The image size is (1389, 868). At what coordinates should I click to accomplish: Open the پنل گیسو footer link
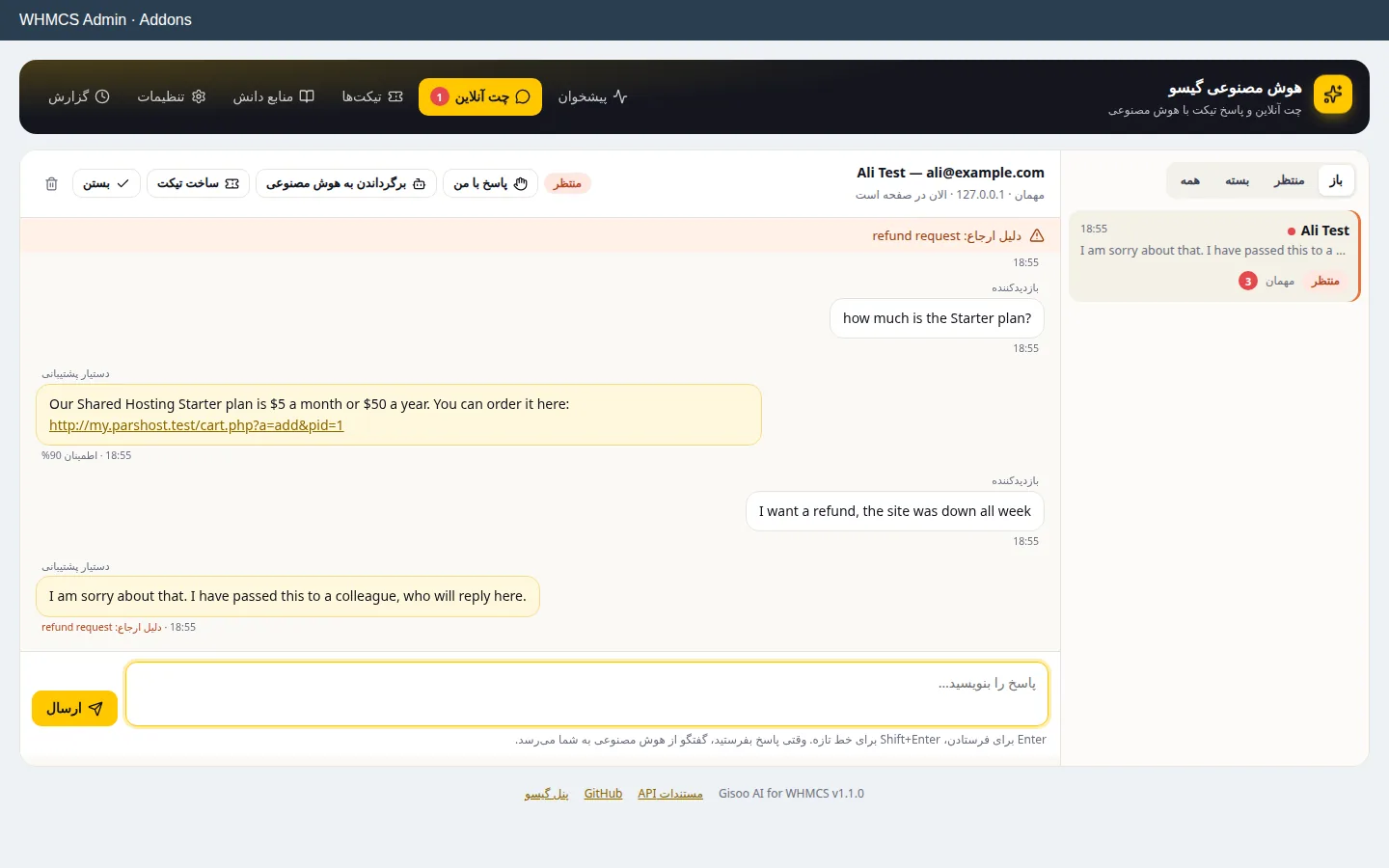546,794
